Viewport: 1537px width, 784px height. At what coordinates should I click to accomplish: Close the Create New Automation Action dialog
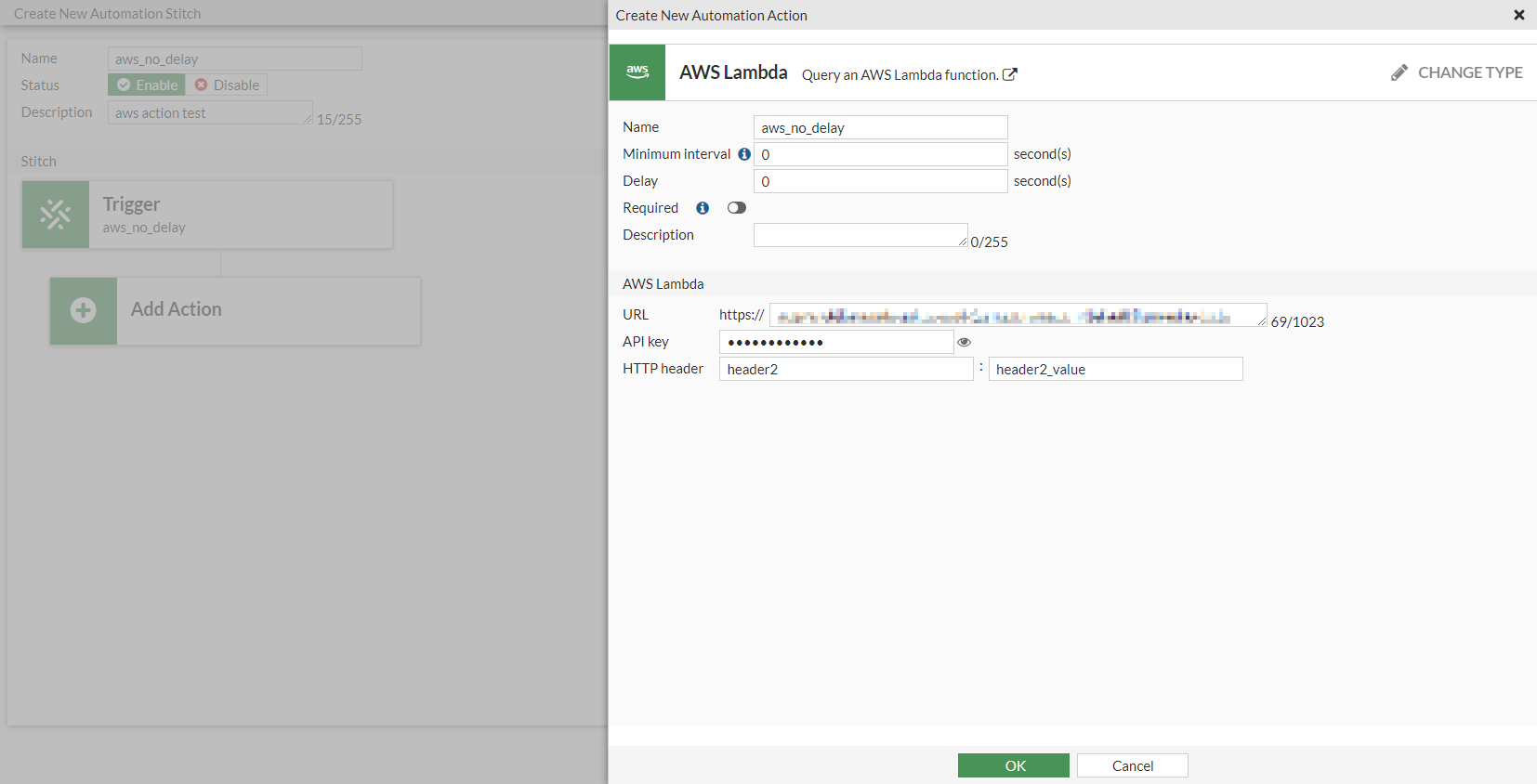1519,15
